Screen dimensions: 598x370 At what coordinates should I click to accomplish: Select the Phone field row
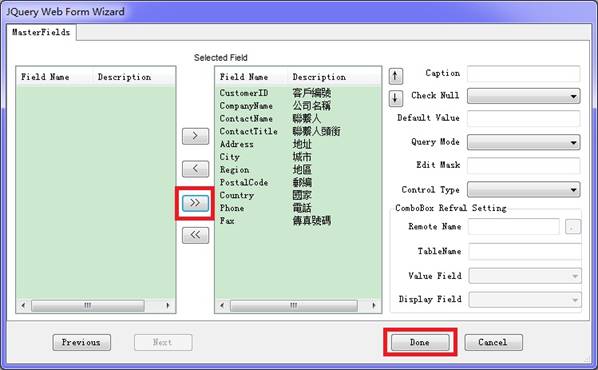click(298, 208)
